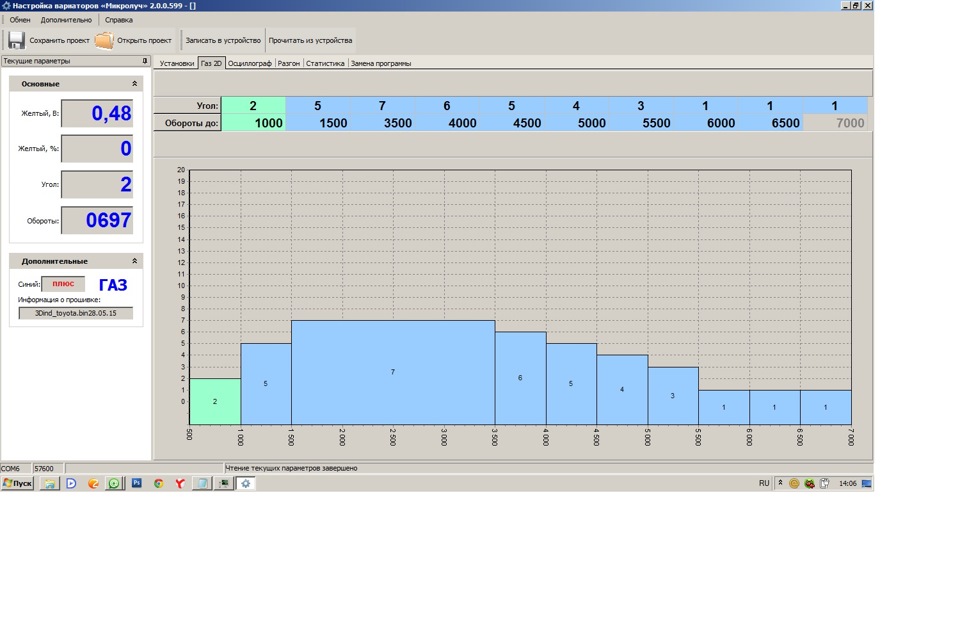Click the Open project folder icon

pyautogui.click(x=104, y=40)
